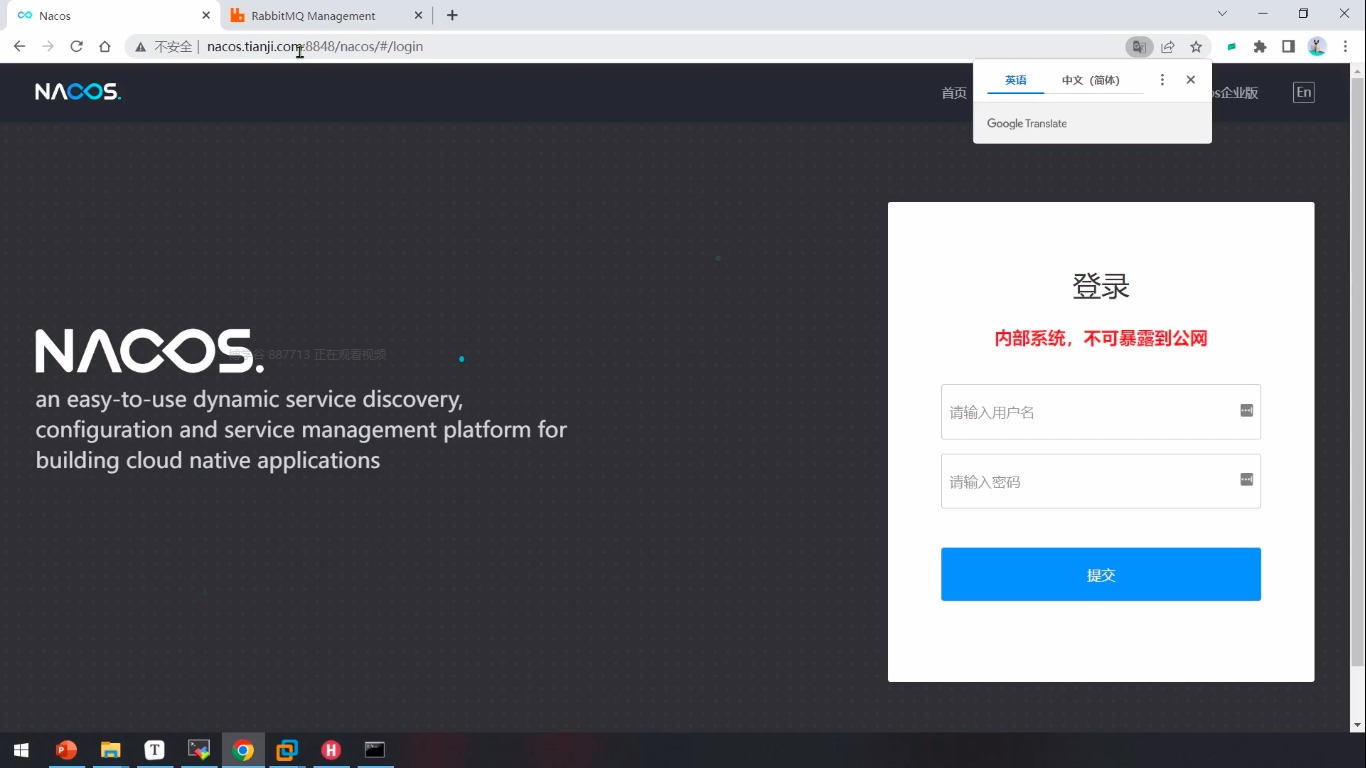Open the Windows Start menu
The image size is (1366, 768).
coord(21,750)
